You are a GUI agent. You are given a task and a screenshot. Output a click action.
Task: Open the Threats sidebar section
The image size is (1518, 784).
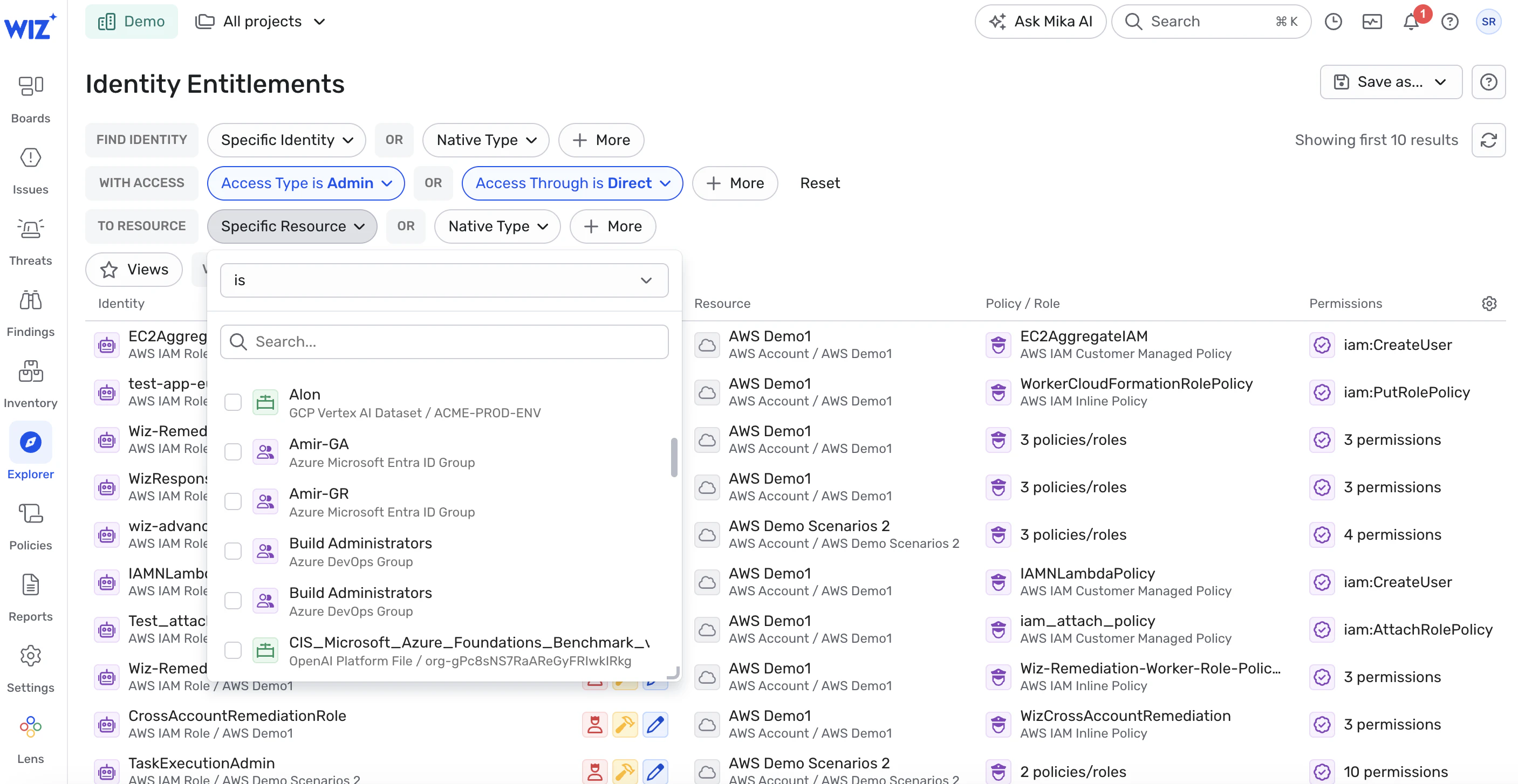click(x=31, y=242)
